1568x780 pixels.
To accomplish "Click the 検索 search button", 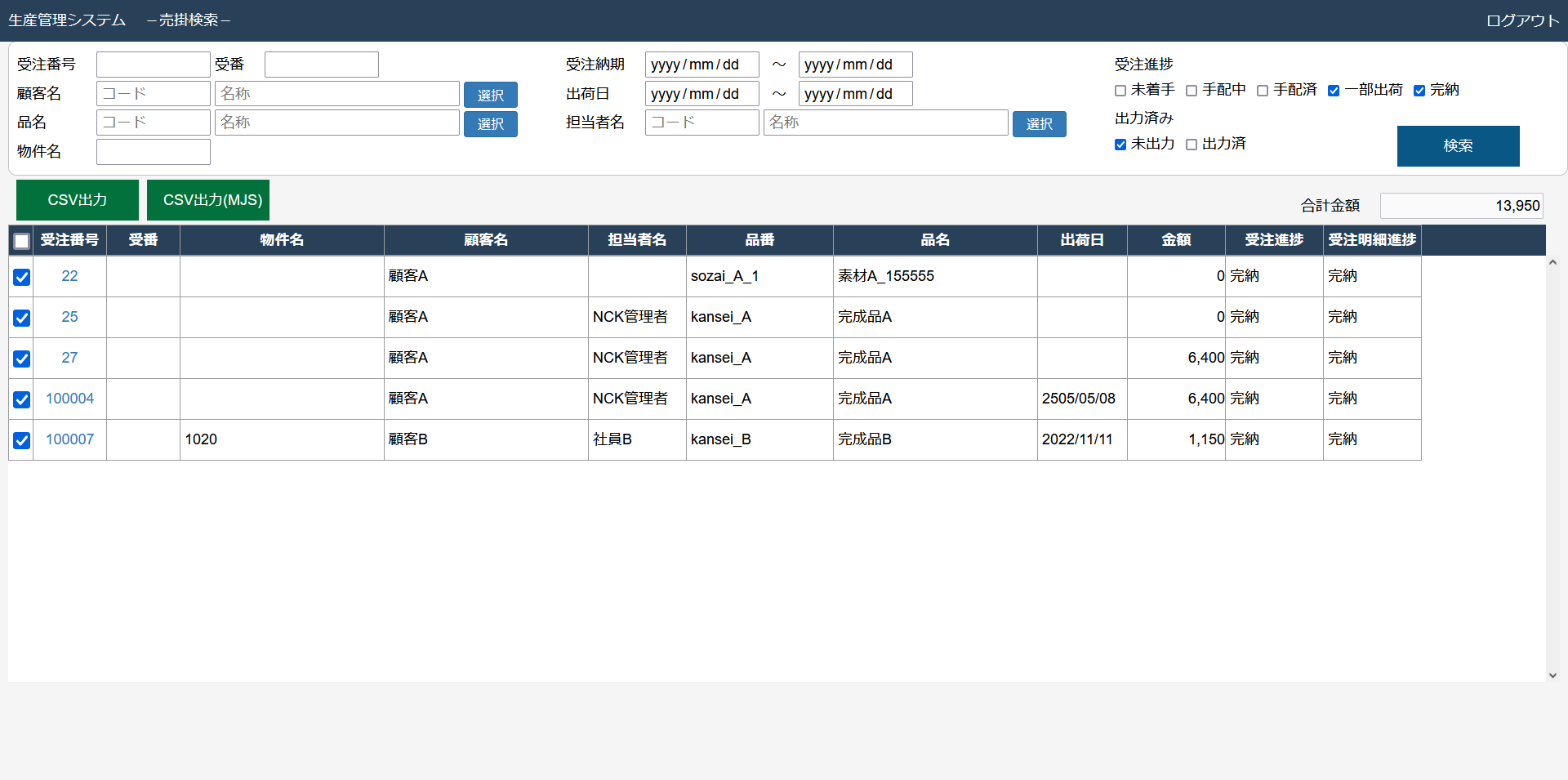I will (x=1458, y=146).
